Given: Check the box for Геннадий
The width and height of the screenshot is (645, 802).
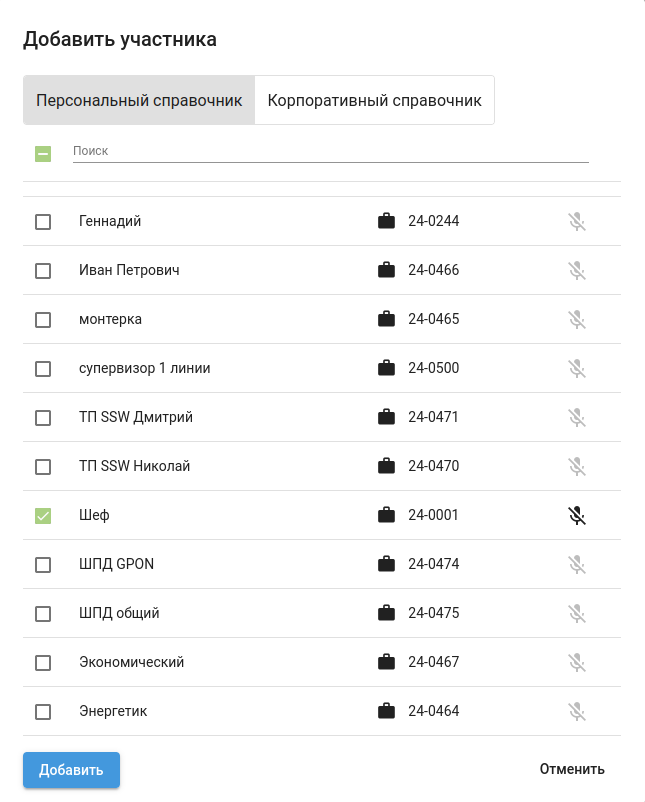Looking at the screenshot, I should (x=43, y=222).
